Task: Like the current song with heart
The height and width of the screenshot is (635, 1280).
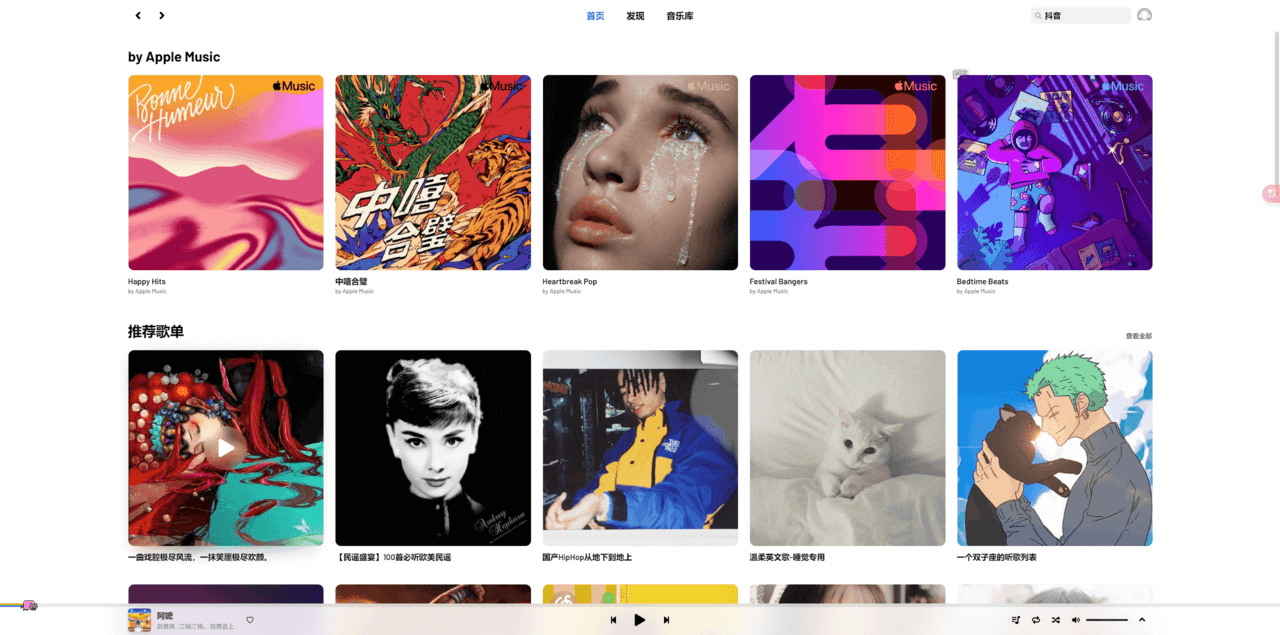Action: 250,620
